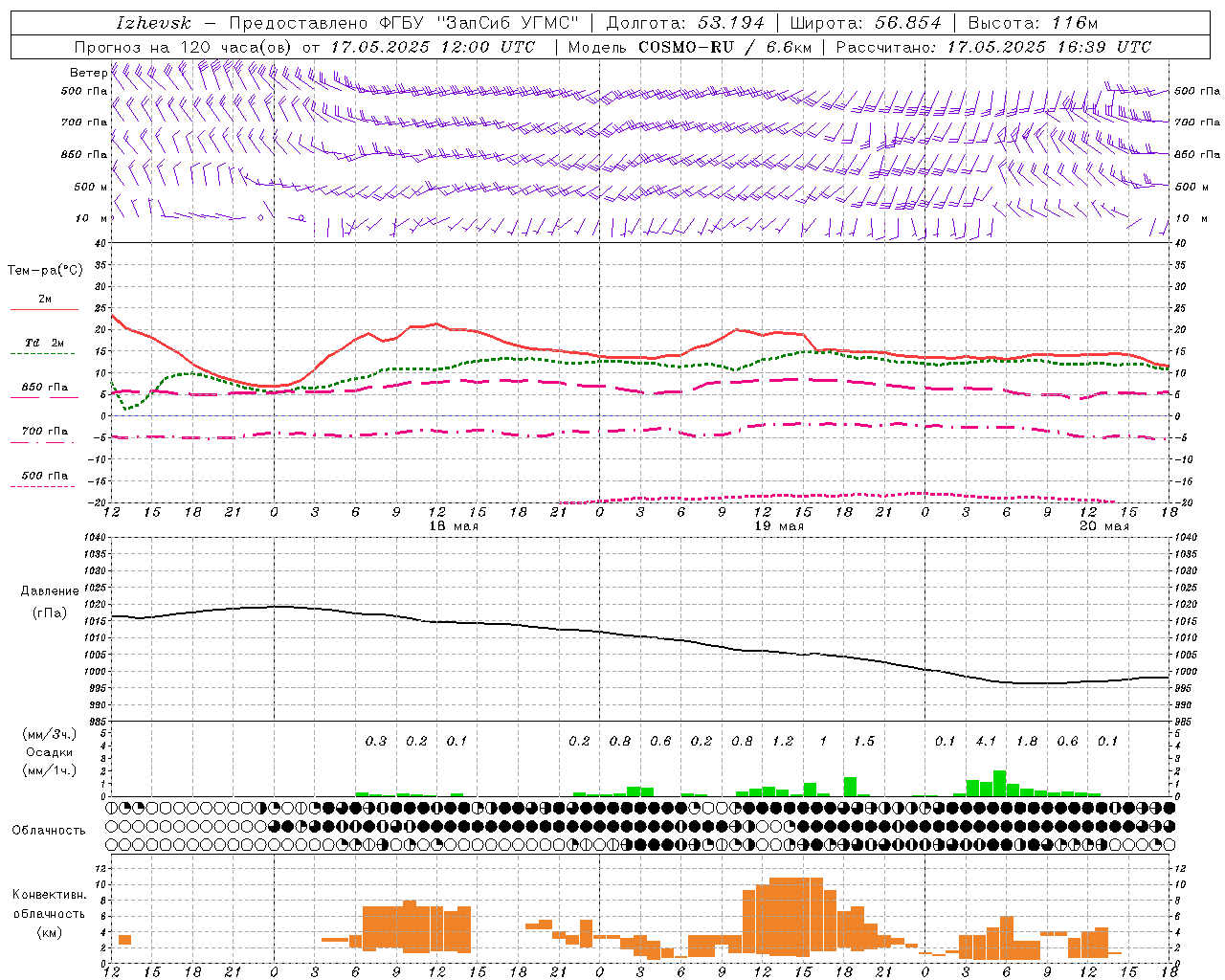
Task: Click the "(мм/3ч.)" units label
Action: click(x=49, y=734)
